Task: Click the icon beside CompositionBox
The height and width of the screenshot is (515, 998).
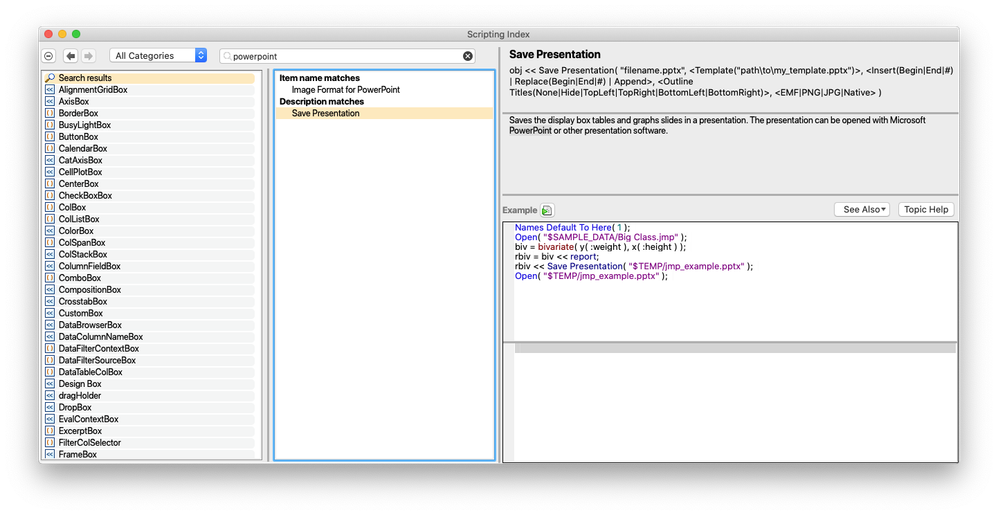Action: 50,290
